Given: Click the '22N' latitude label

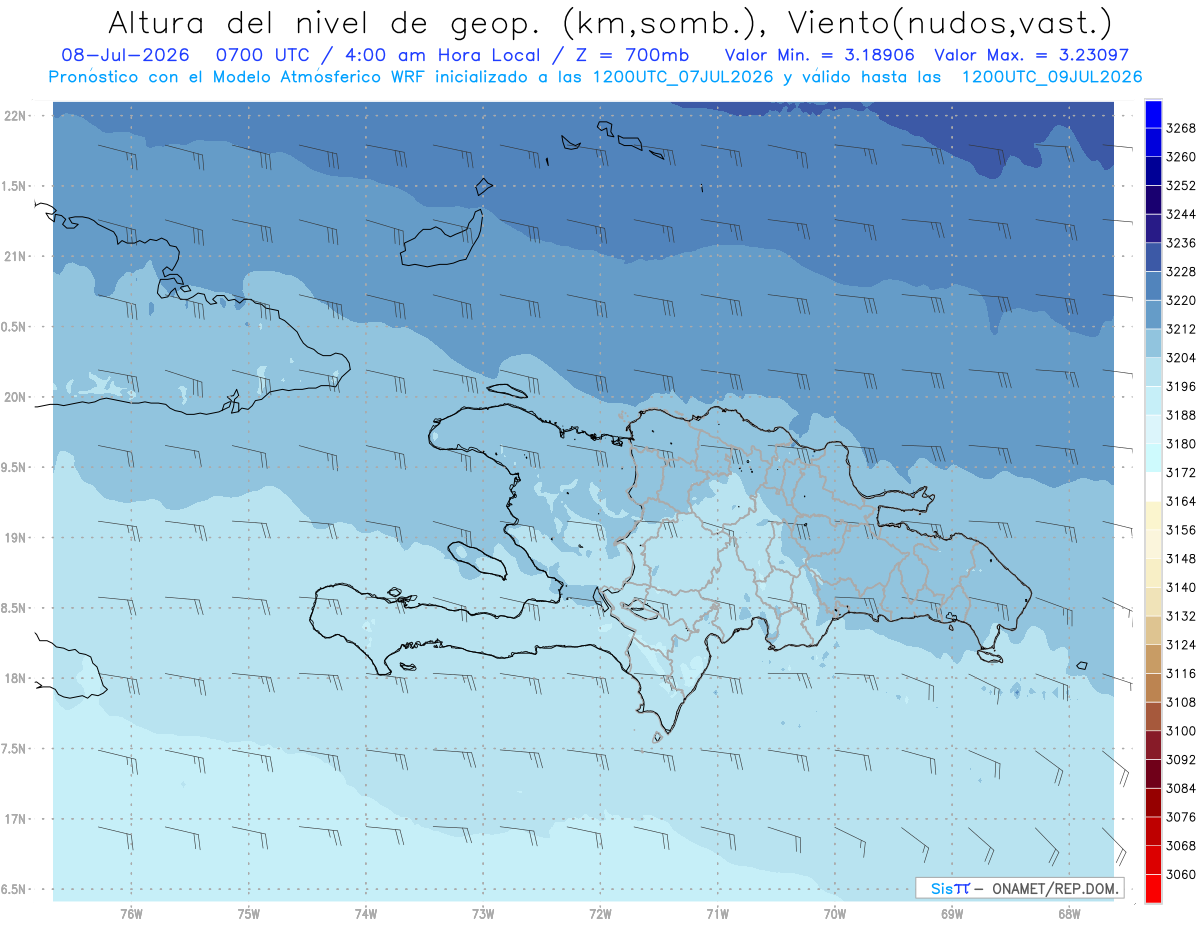Looking at the screenshot, I should tap(16, 116).
